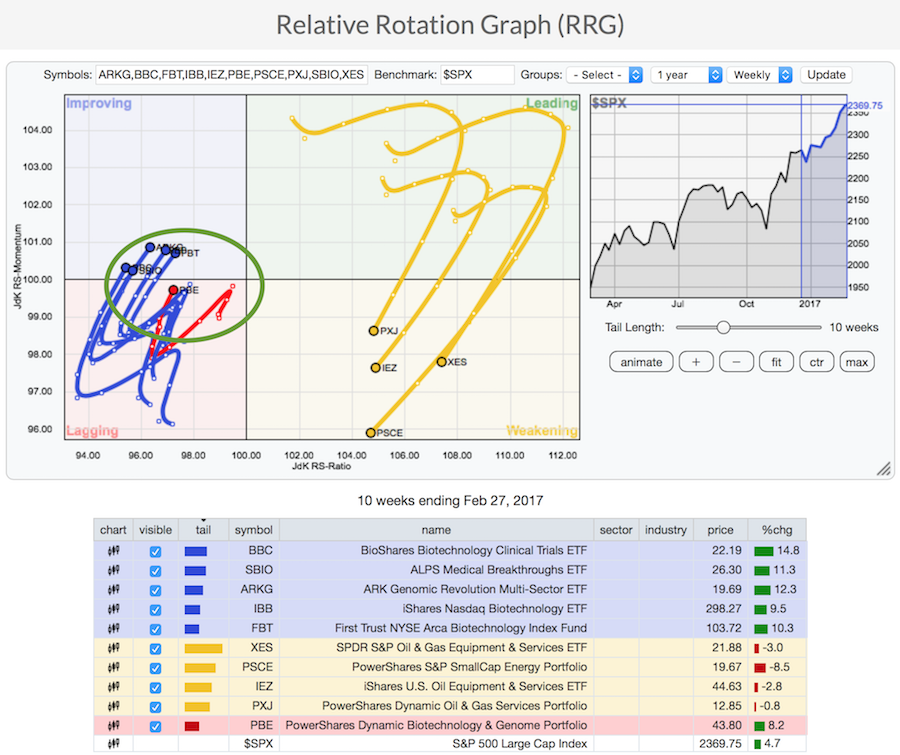The width and height of the screenshot is (900, 755).
Task: Uncheck visibility for IBB
Action: point(154,609)
